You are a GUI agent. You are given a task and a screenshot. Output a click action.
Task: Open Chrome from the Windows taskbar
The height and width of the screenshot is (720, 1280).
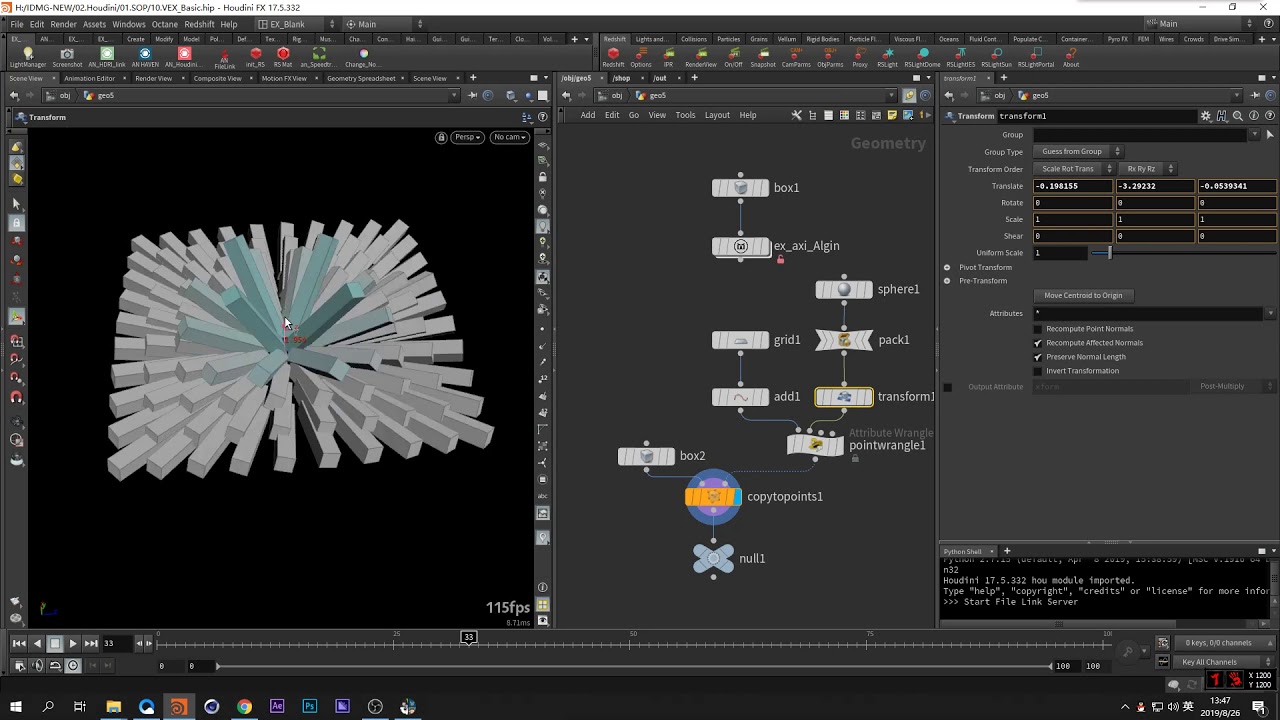tap(244, 706)
